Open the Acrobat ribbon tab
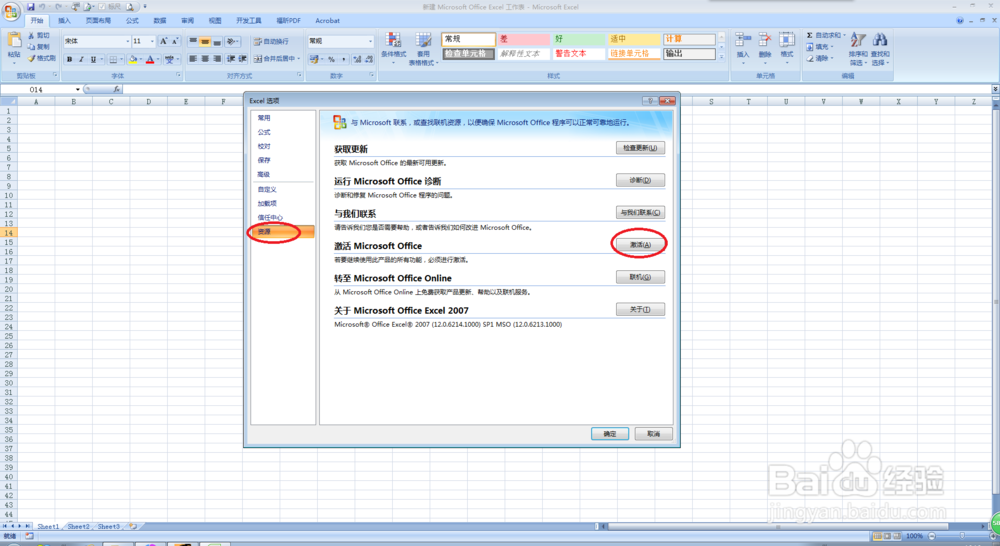The image size is (1000, 546). pos(327,20)
